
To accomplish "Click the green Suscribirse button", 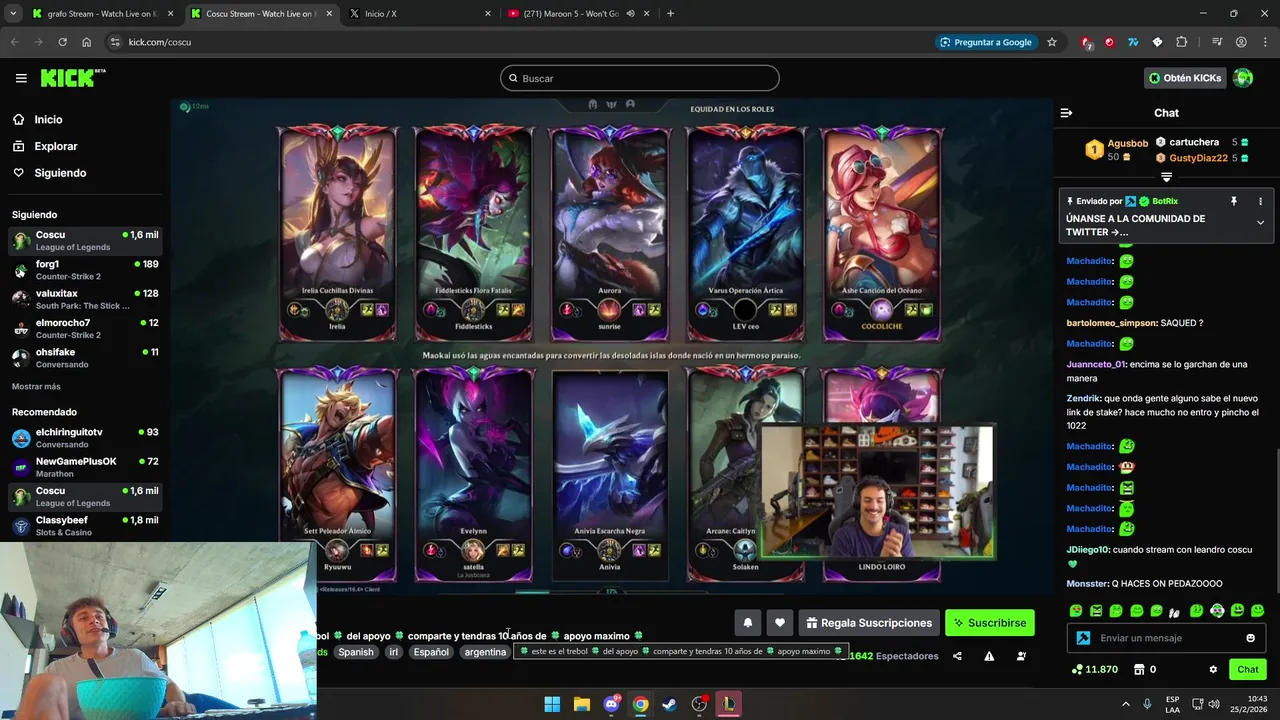I will click(x=989, y=622).
